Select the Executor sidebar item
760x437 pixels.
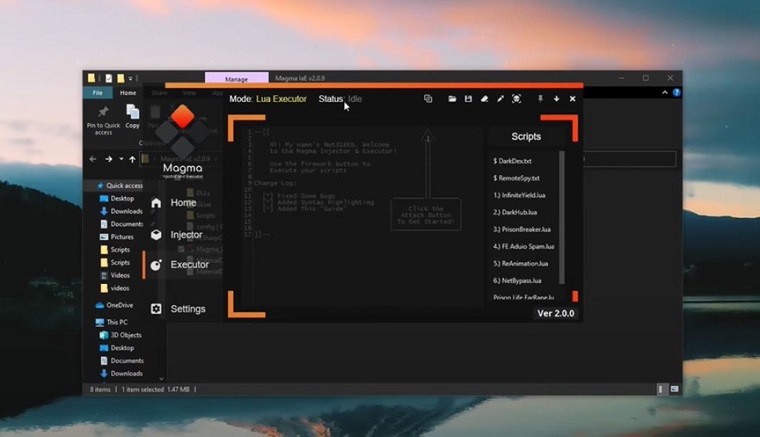point(189,265)
